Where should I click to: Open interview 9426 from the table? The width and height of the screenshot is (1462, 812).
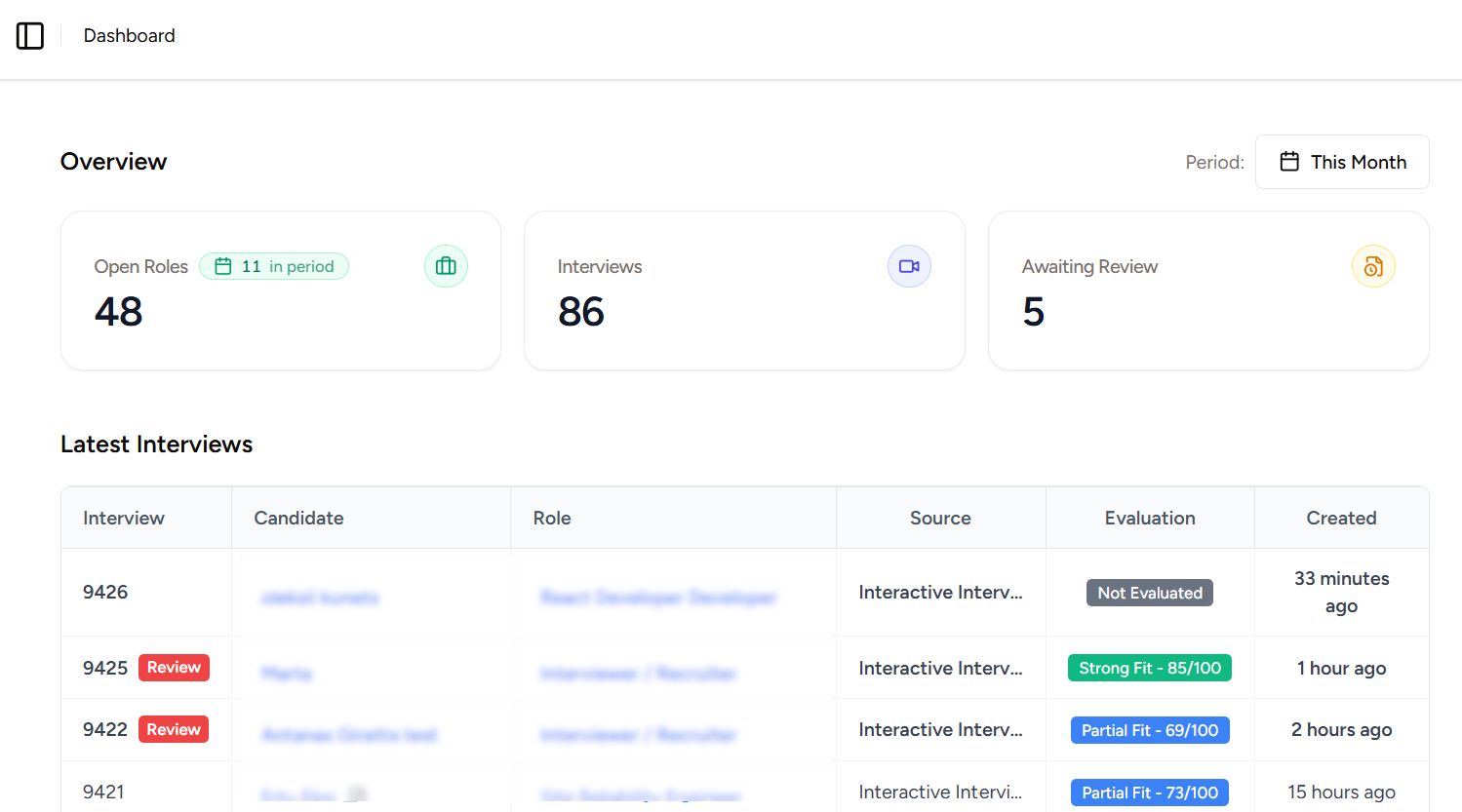[105, 592]
